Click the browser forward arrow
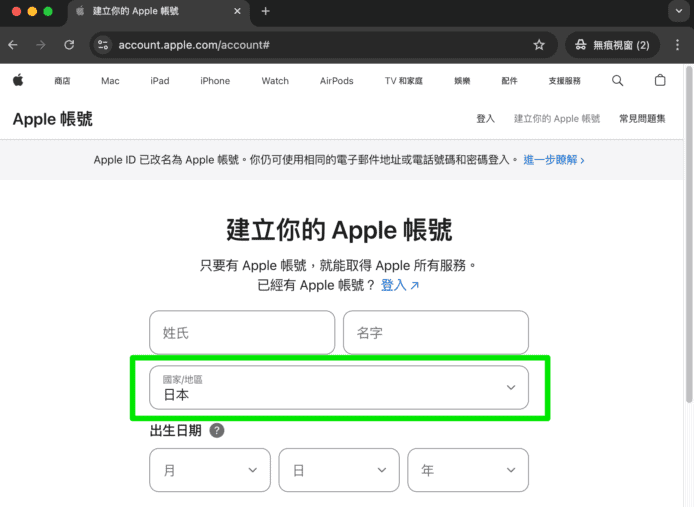Viewport: 694px width, 507px height. pyautogui.click(x=41, y=45)
